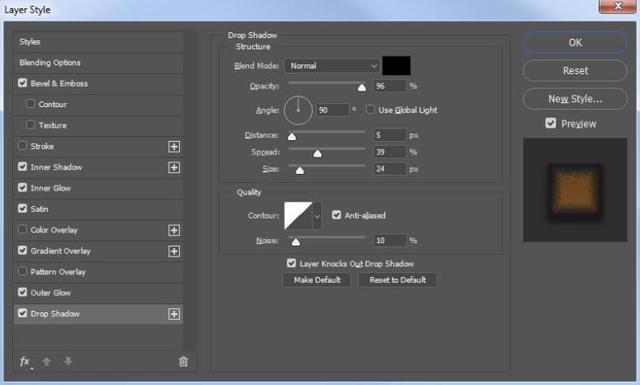The image size is (640, 385).
Task: Add another Inner Shadow with plus icon
Action: 174,167
